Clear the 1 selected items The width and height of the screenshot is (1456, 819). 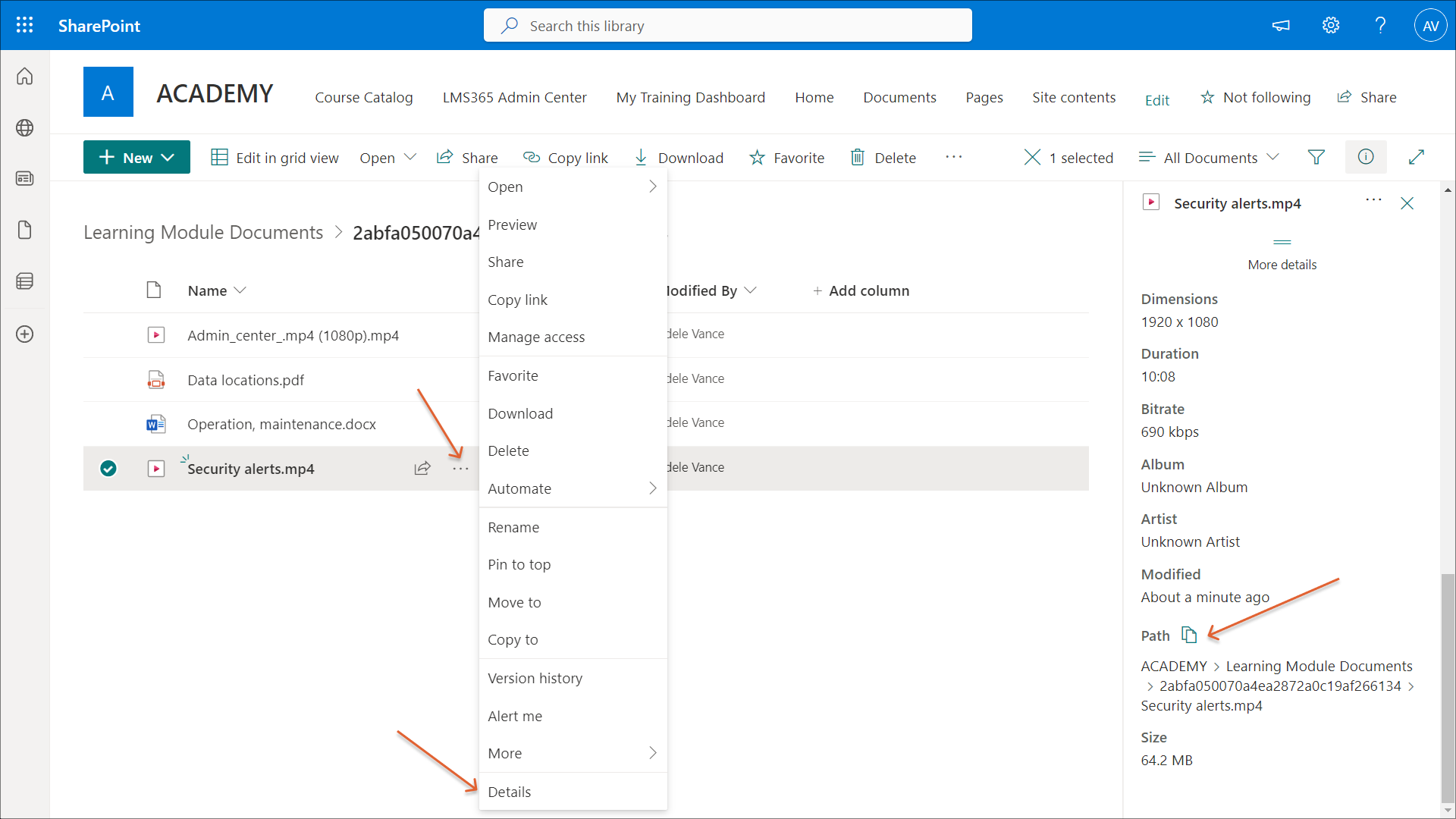(x=1032, y=157)
